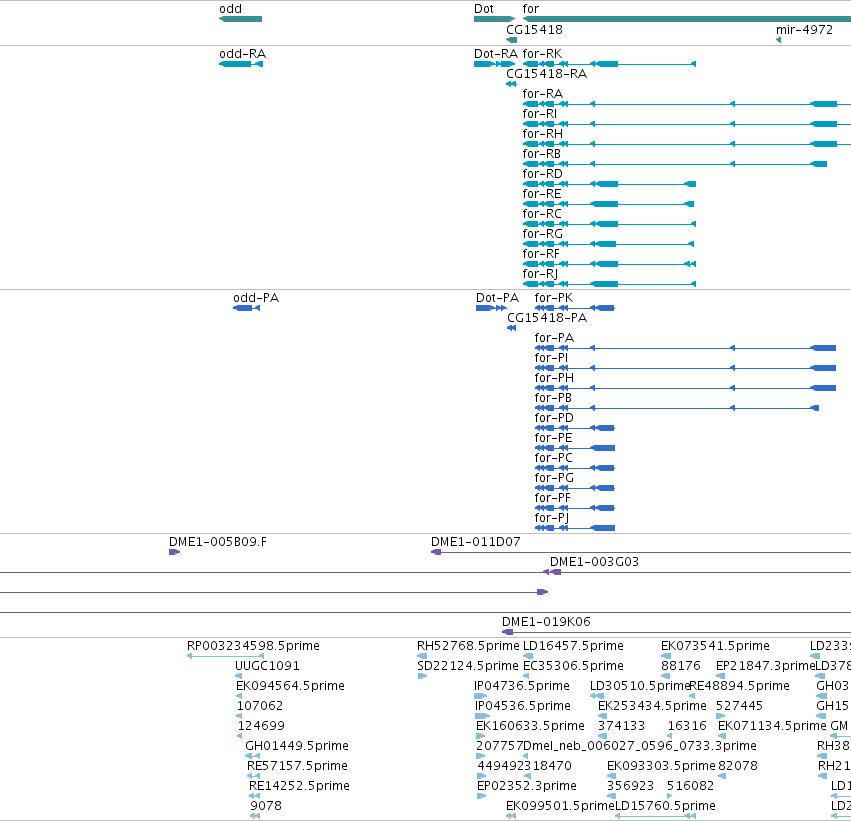Select the for-PB protein label
Viewport: 851px width, 821px height.
pos(552,398)
